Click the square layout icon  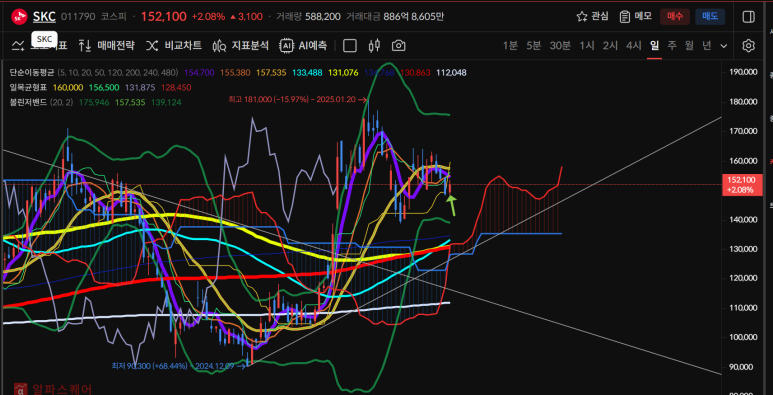pyautogui.click(x=350, y=46)
